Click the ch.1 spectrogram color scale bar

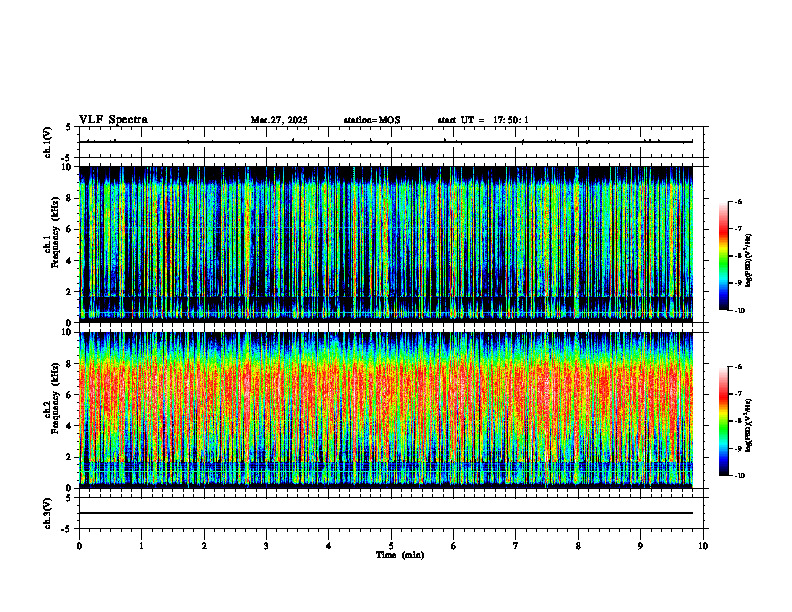tap(723, 256)
